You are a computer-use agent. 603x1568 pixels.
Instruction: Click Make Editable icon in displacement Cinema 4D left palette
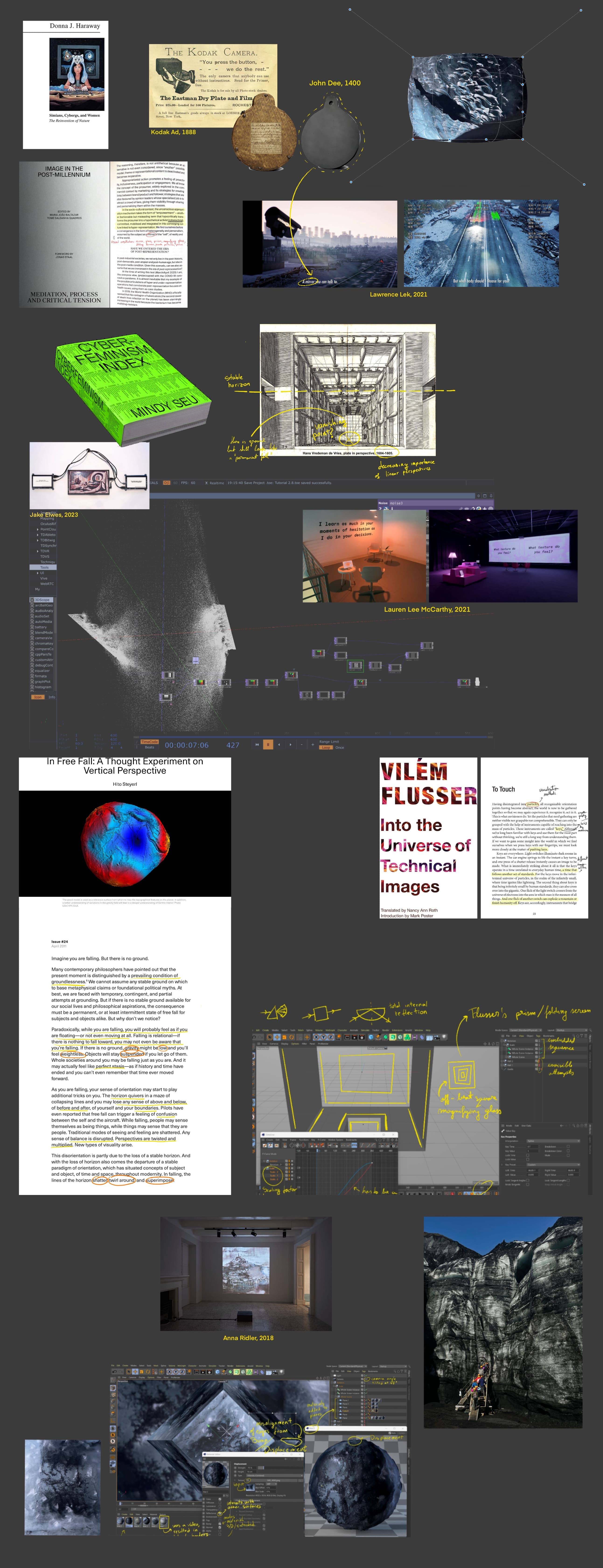(113, 1380)
